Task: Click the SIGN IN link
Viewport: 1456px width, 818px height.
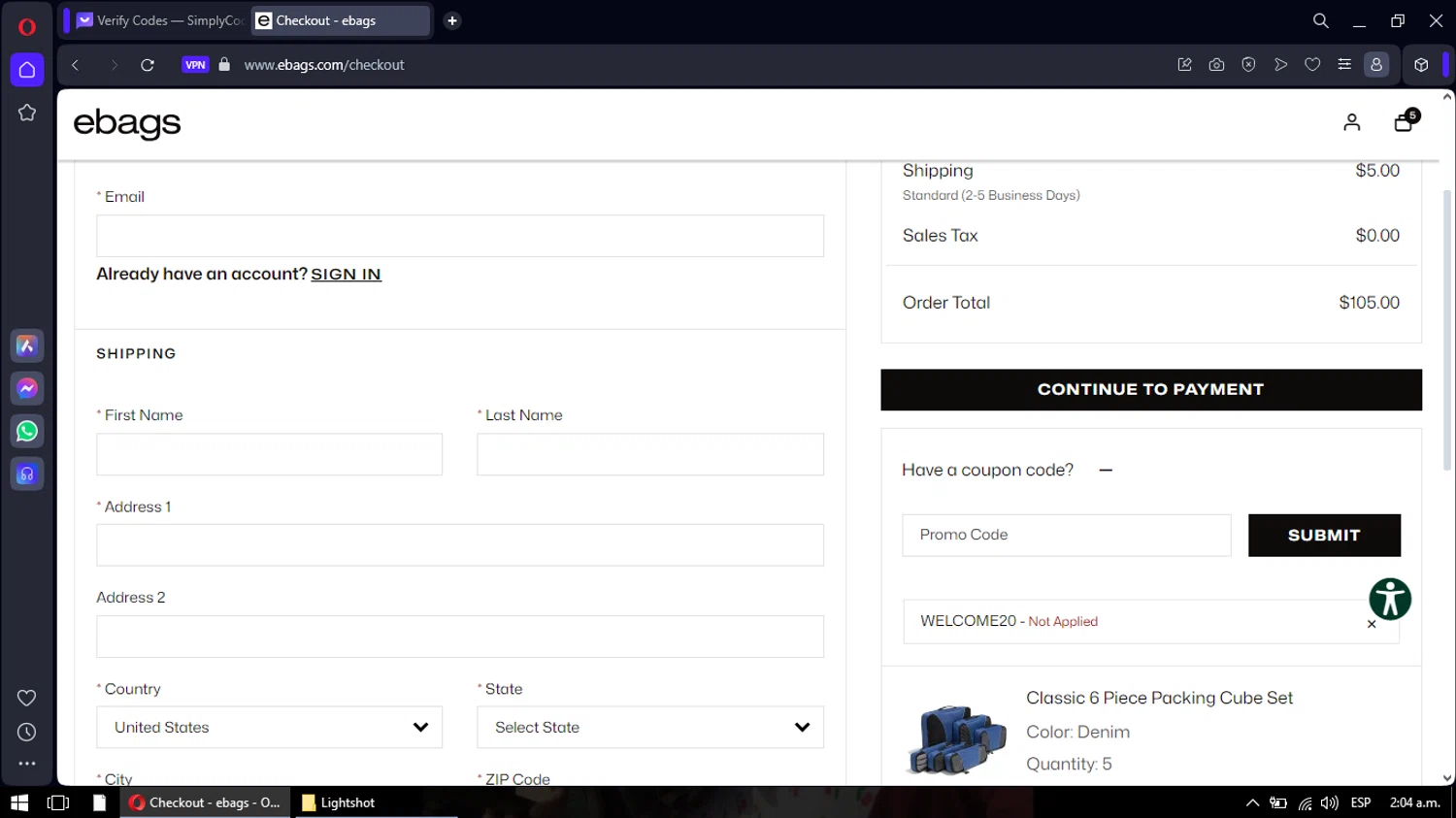Action: [346, 275]
